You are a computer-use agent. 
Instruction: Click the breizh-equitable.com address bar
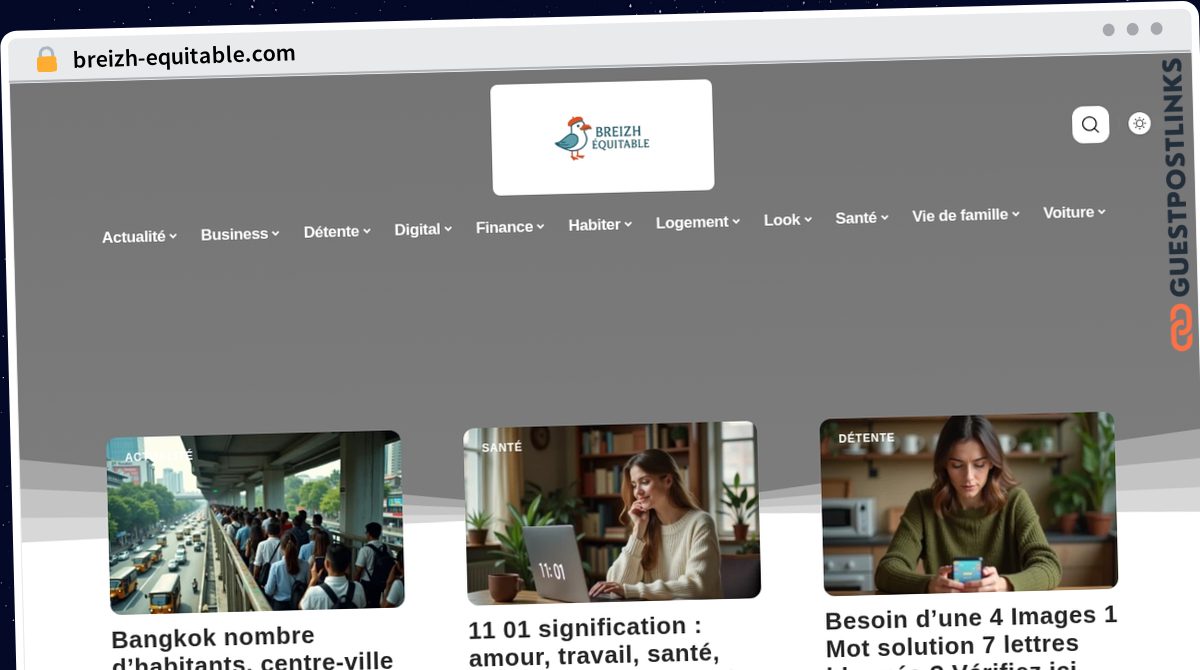click(x=185, y=57)
